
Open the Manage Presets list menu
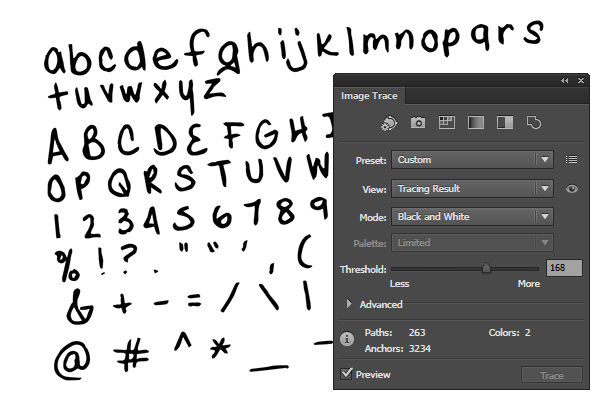[x=571, y=160]
